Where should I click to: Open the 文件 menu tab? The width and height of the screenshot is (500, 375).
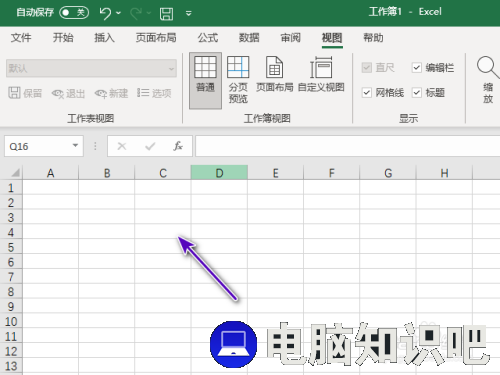[x=21, y=38]
